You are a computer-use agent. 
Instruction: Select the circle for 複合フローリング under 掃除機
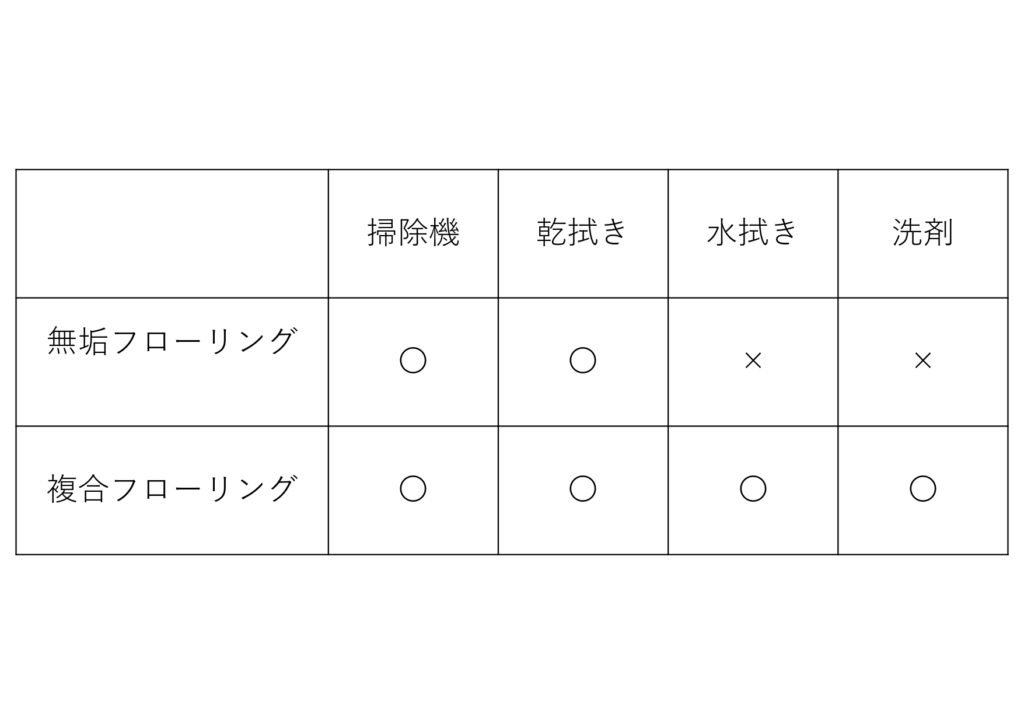click(413, 488)
